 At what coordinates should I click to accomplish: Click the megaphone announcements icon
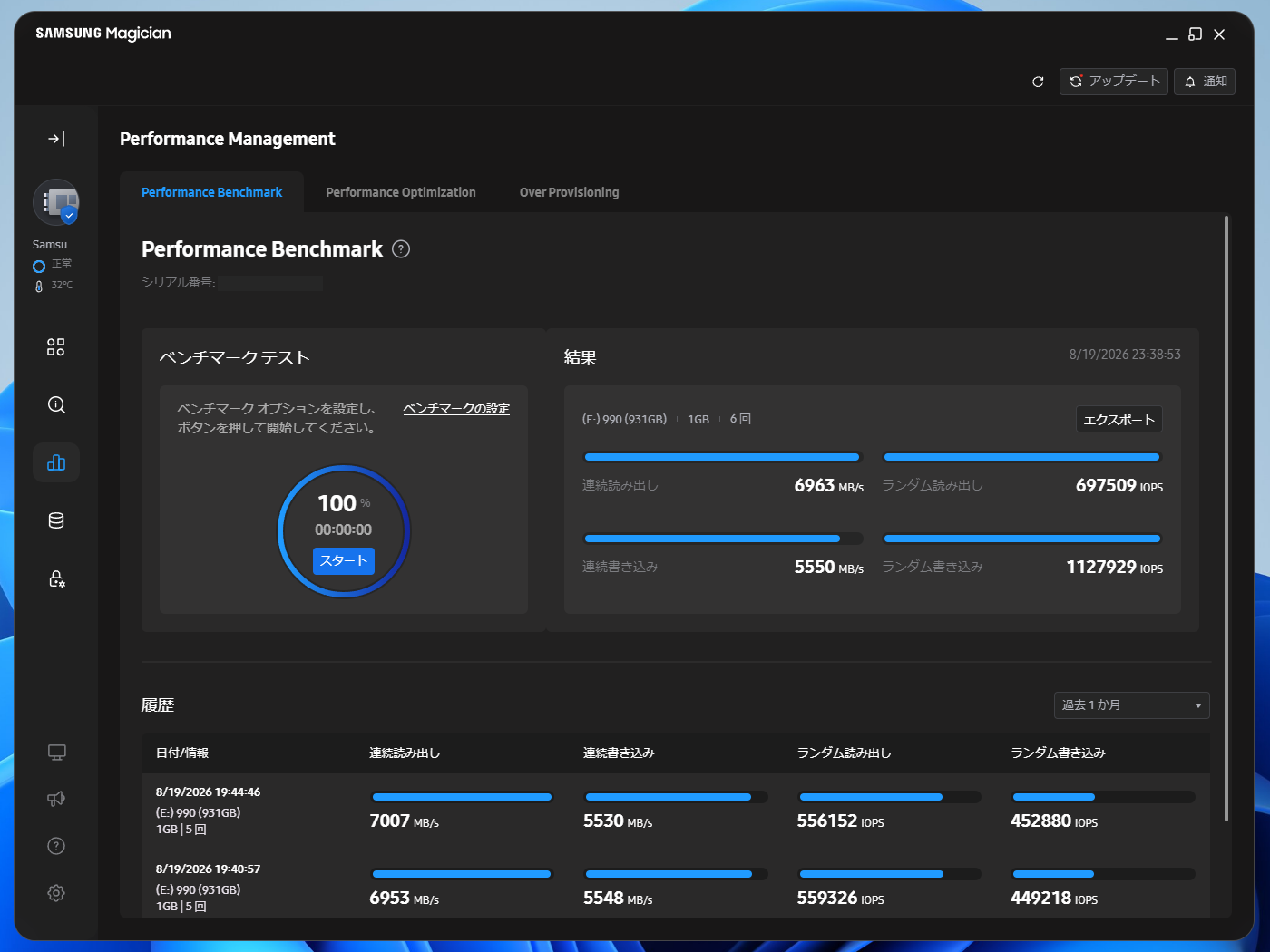[56, 799]
